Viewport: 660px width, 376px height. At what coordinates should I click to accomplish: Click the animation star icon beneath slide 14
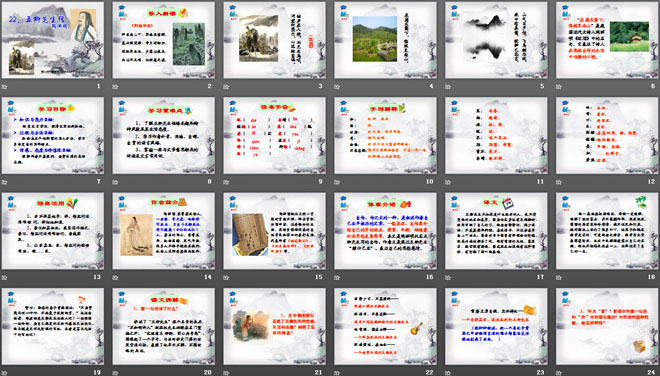pyautogui.click(x=115, y=277)
